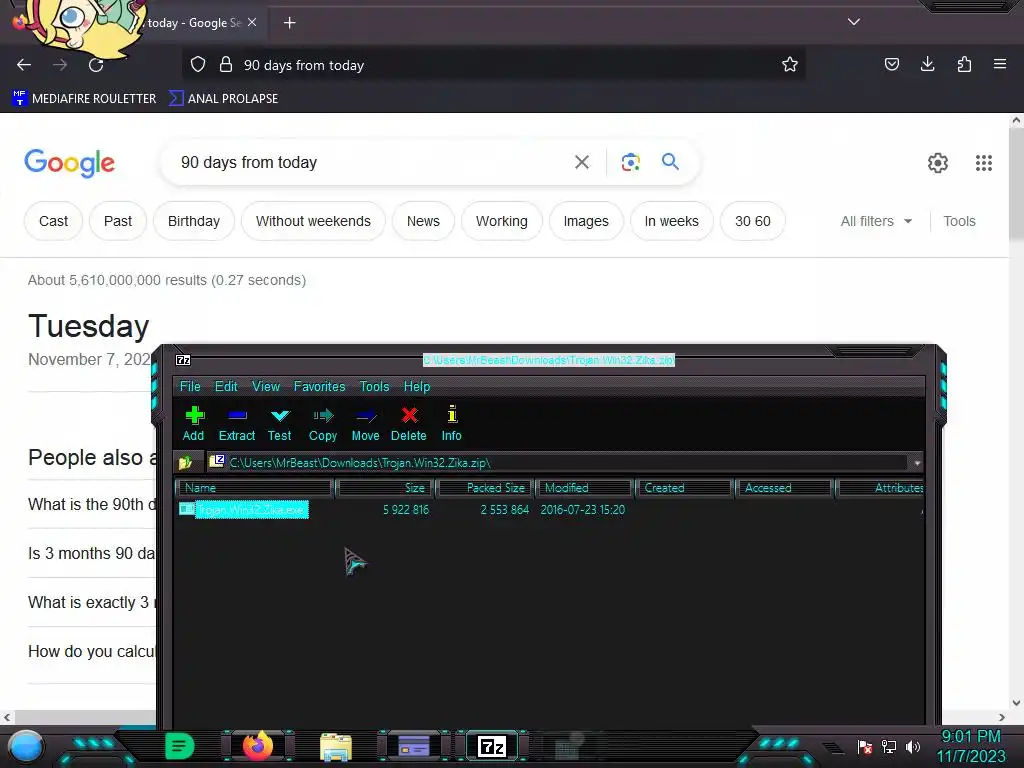1024x768 pixels.
Task: Expand the 7-Zip address path dropdown
Action: pos(917,463)
